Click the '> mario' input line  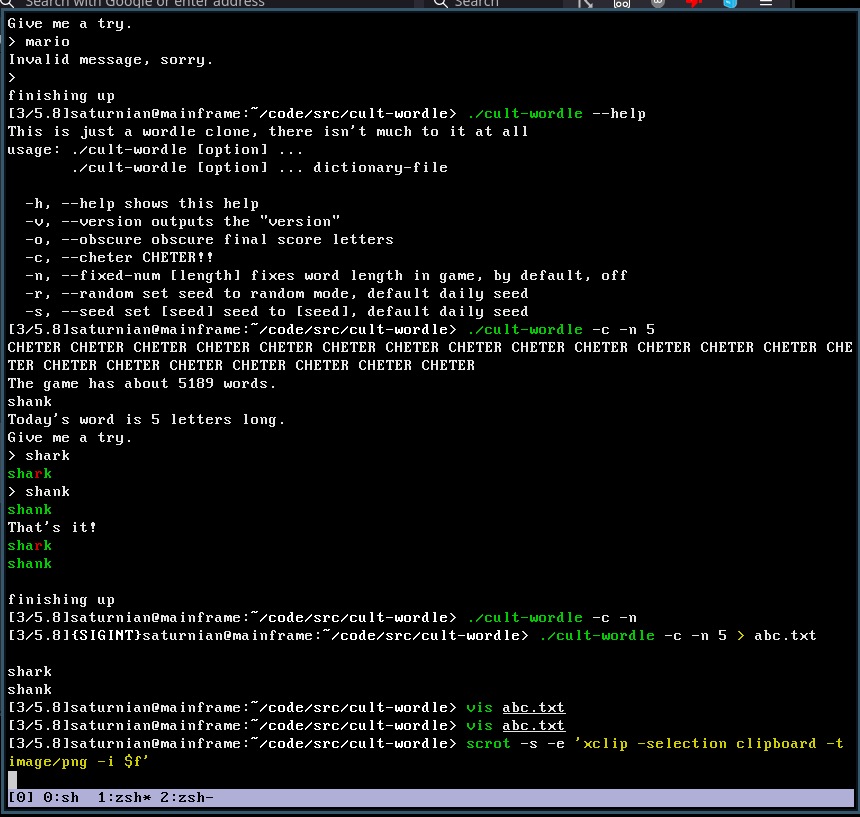pos(39,42)
